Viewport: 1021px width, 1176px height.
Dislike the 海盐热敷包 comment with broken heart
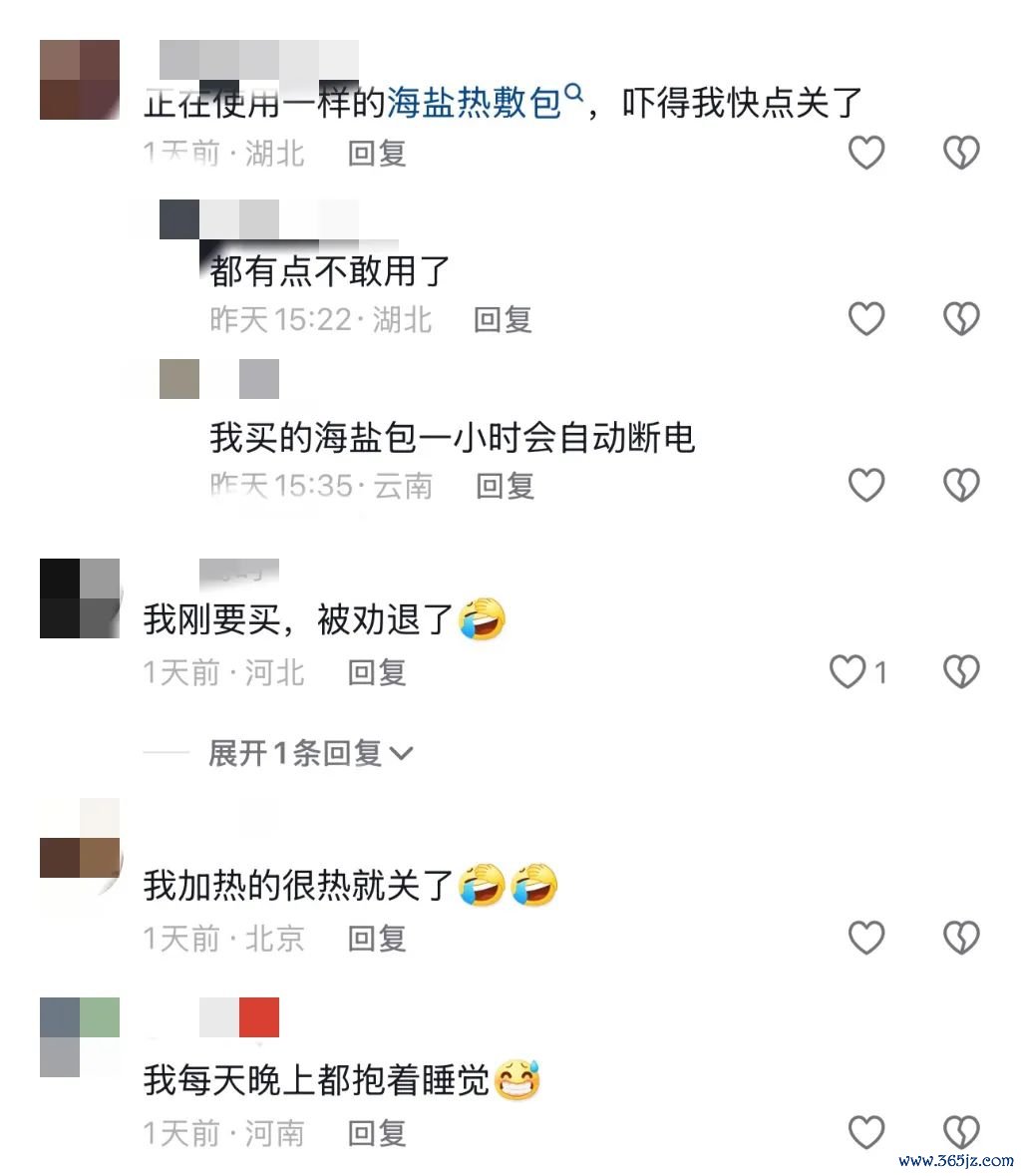(x=961, y=153)
